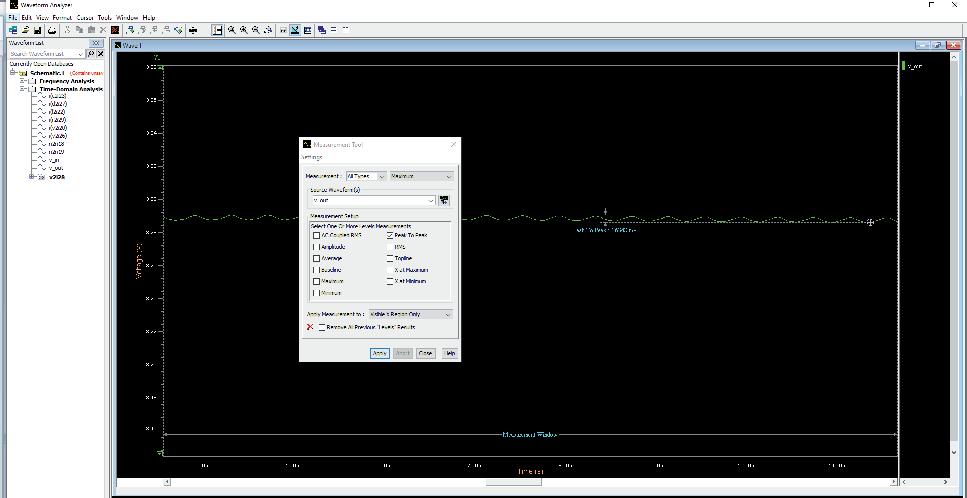Click the Close button in the dialog
The width and height of the screenshot is (967, 498).
[426, 353]
